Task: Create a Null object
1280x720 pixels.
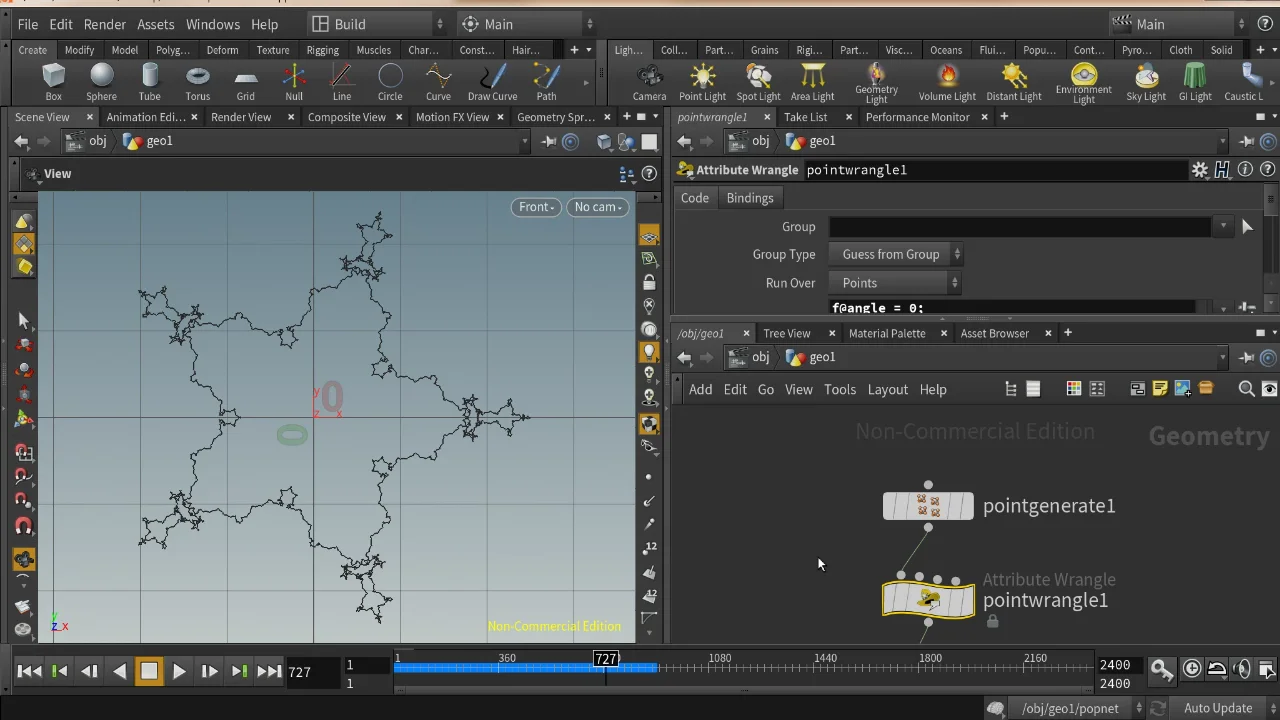Action: click(x=294, y=82)
